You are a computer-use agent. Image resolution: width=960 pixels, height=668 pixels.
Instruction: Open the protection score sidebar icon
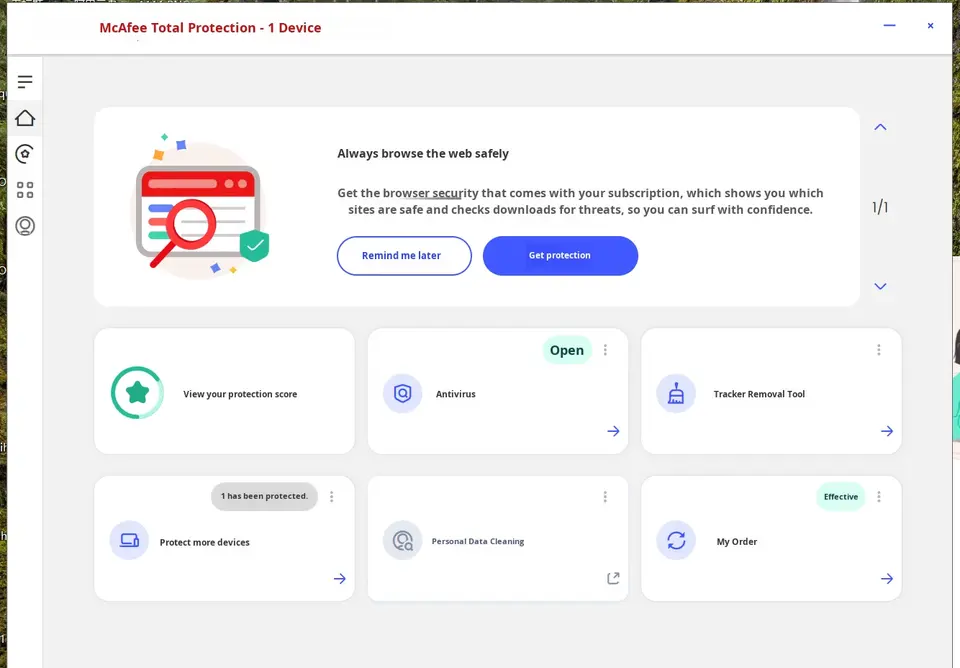click(25, 153)
